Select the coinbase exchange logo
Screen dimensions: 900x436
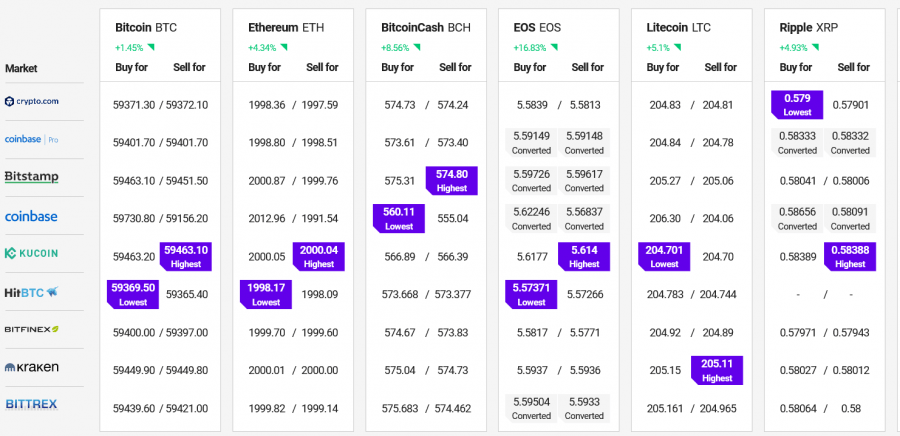pos(31,216)
